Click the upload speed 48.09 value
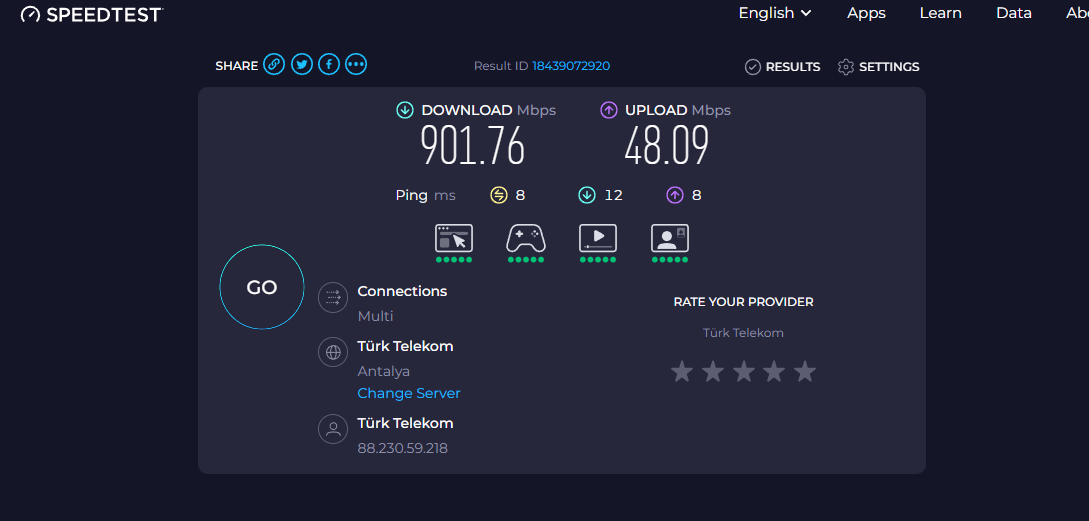The image size is (1089, 521). (667, 147)
